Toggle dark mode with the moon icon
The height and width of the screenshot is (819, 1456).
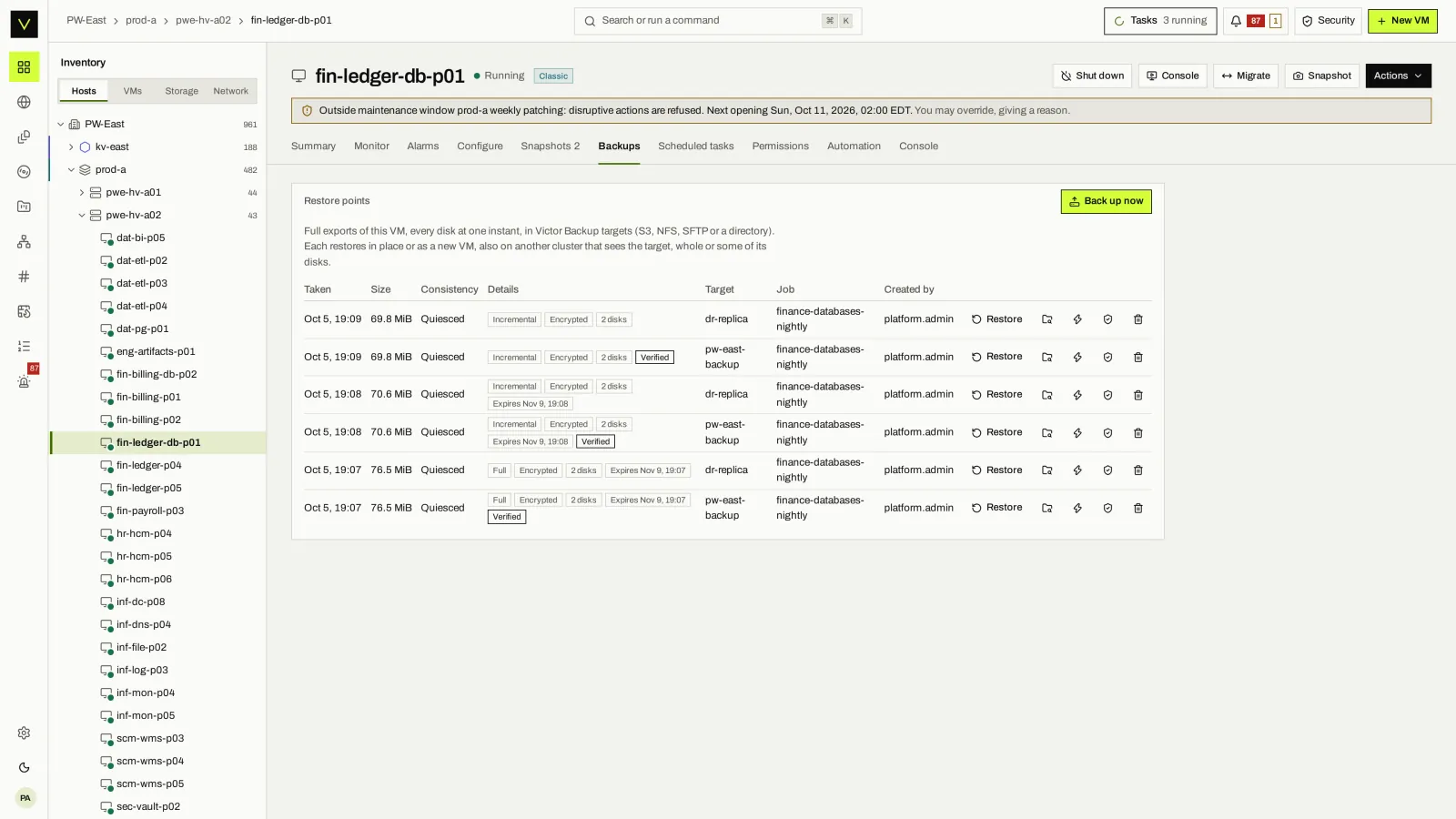click(24, 768)
